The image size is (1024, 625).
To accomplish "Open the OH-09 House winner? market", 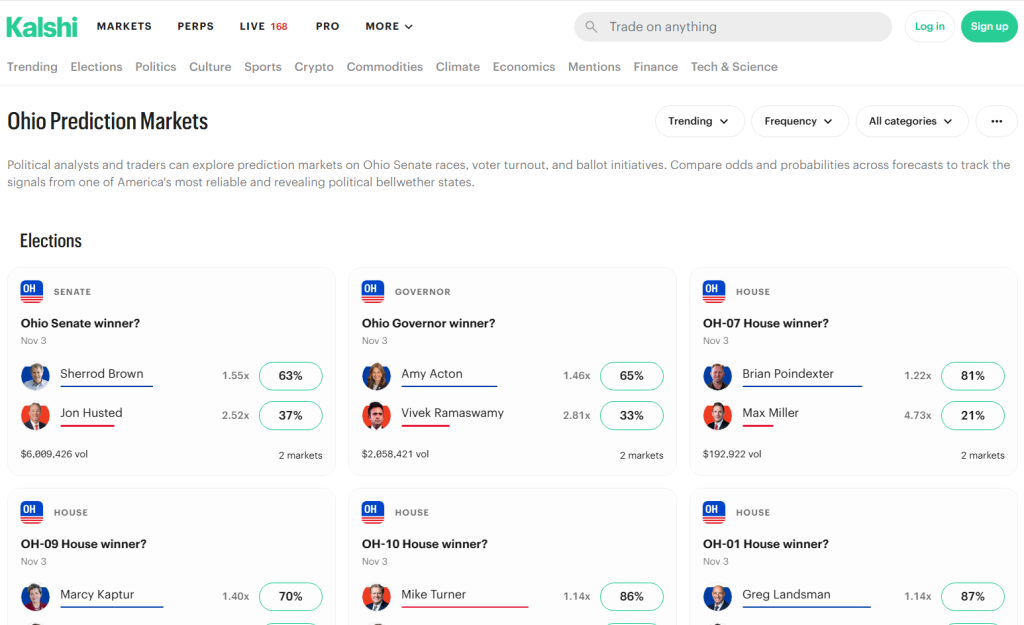I will [x=84, y=544].
